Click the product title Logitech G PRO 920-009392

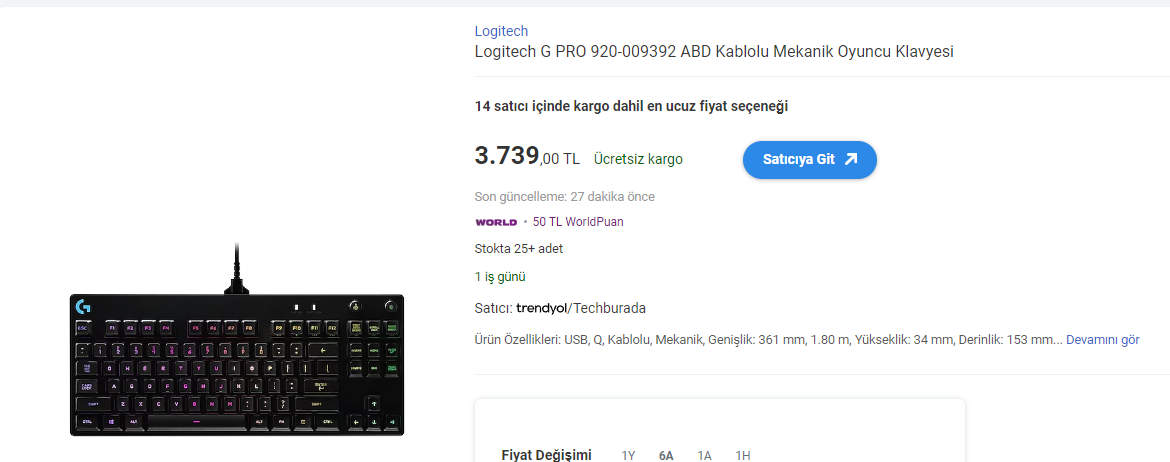point(714,52)
